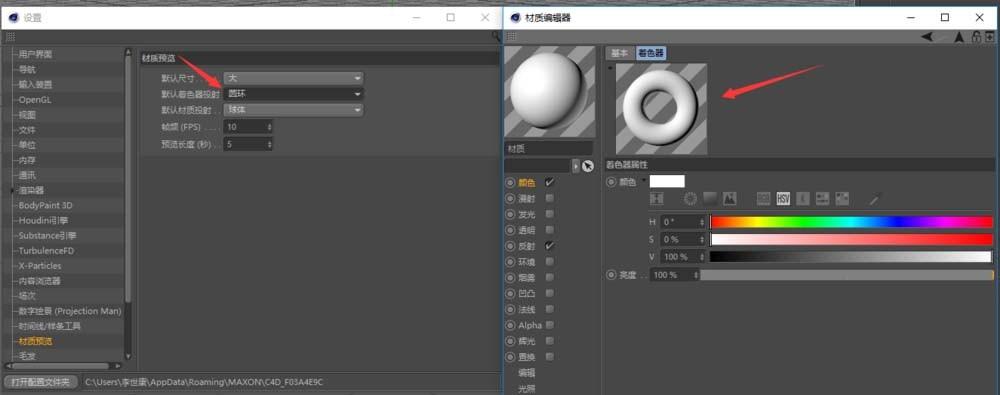
Task: Enable the 透明 channel checkbox
Action: click(x=550, y=230)
